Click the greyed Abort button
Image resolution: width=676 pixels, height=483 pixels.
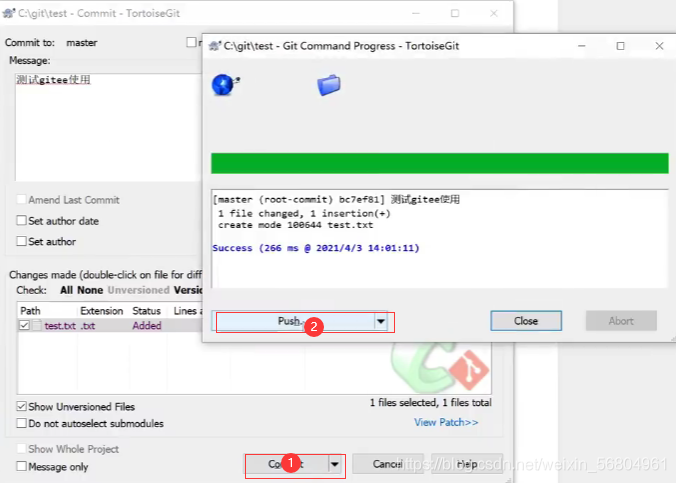click(x=621, y=321)
